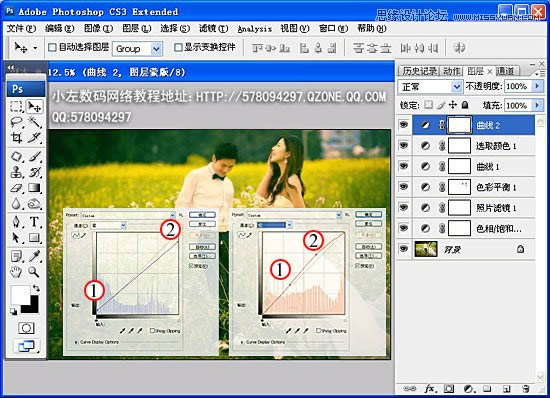Select the Crop tool
Image resolution: width=550 pixels, height=398 pixels.
pos(16,137)
